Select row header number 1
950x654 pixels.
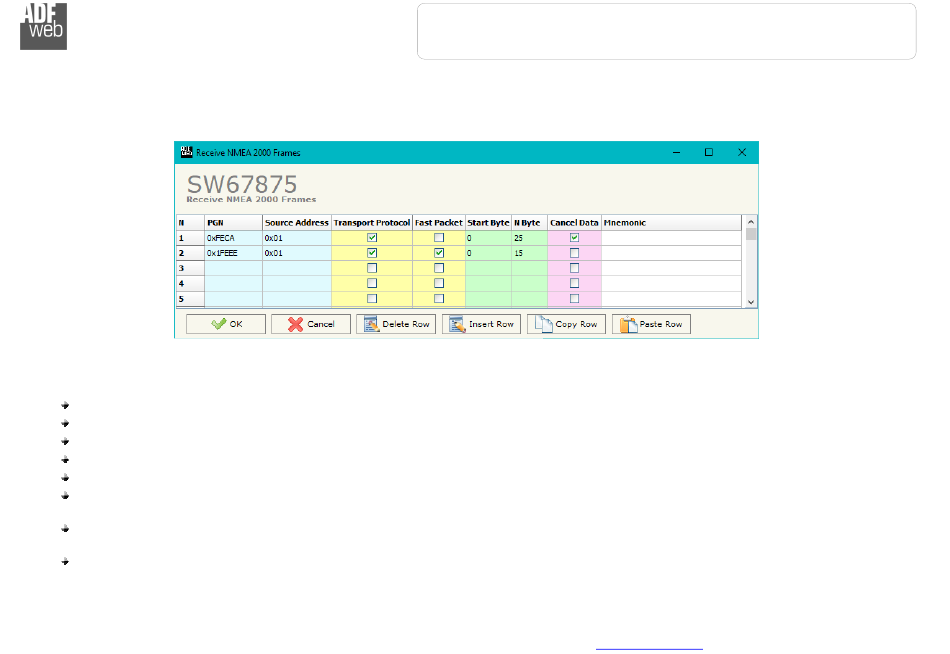tap(190, 238)
